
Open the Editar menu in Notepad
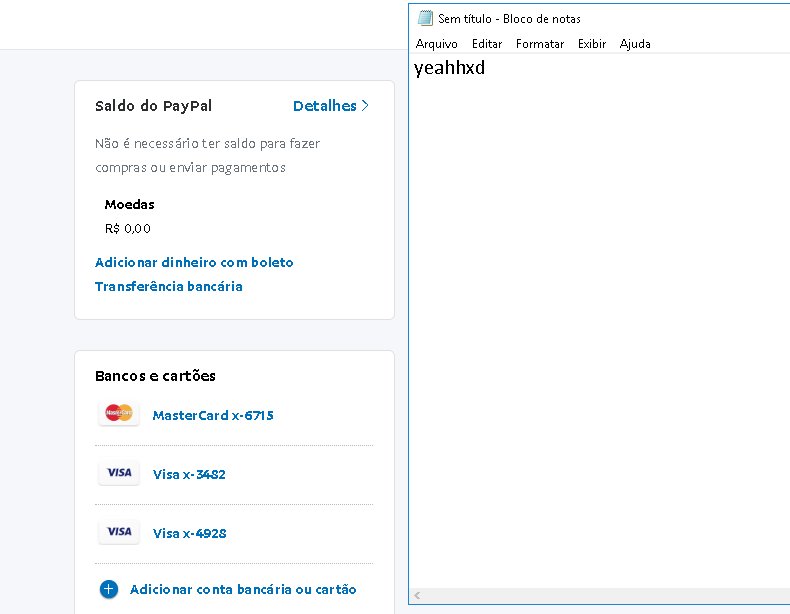coord(487,44)
